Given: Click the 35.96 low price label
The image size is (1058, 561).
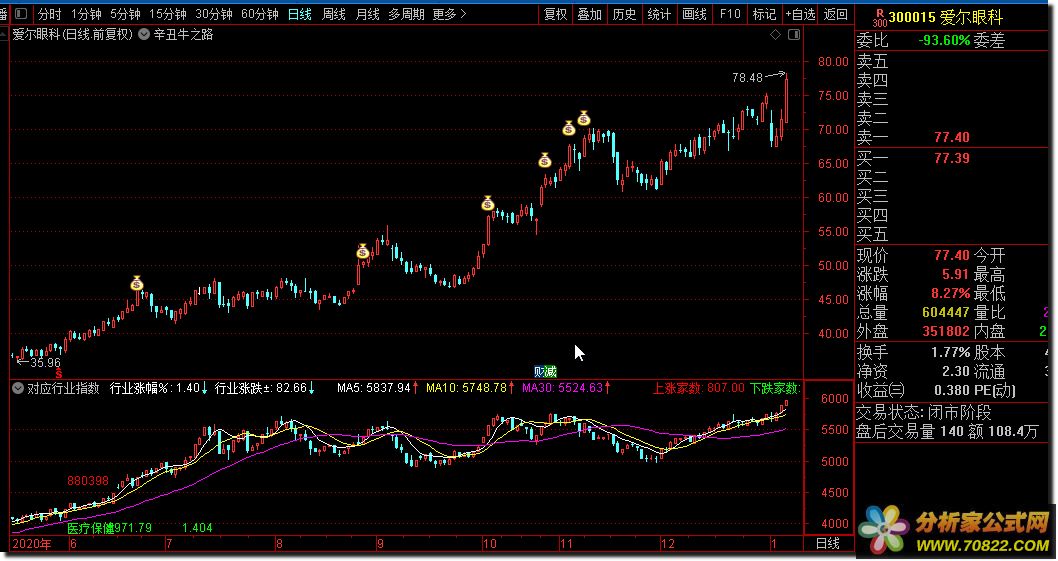Looking at the screenshot, I should (45, 363).
